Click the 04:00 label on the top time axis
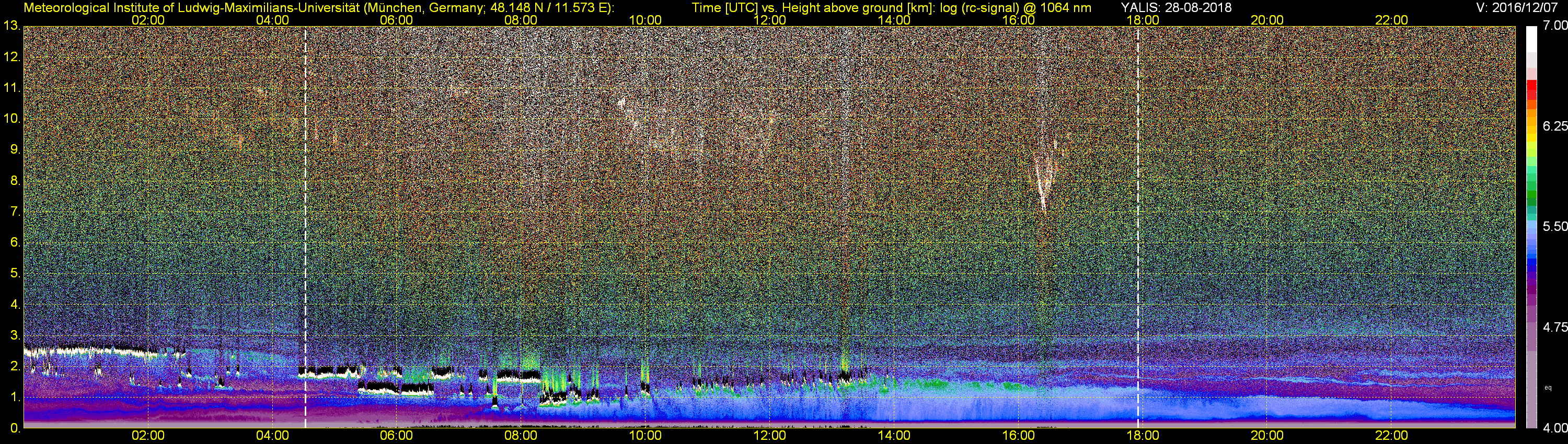The height and width of the screenshot is (444, 1568). (x=272, y=20)
